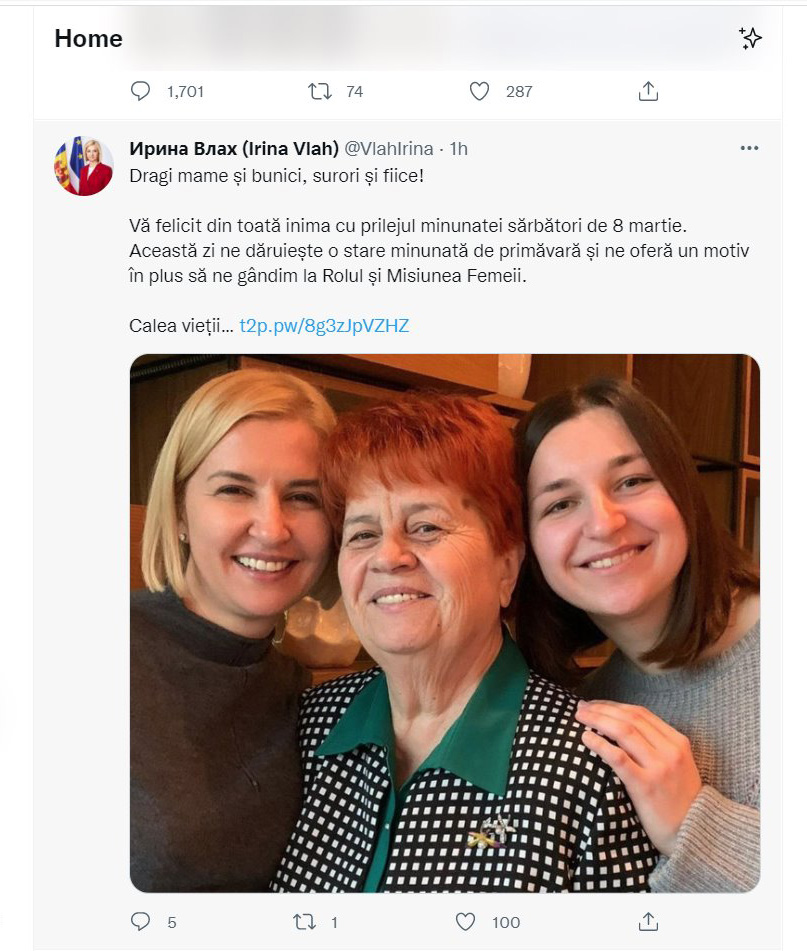
Task: Open Irina Vlah's profile avatar
Action: pyautogui.click(x=83, y=166)
